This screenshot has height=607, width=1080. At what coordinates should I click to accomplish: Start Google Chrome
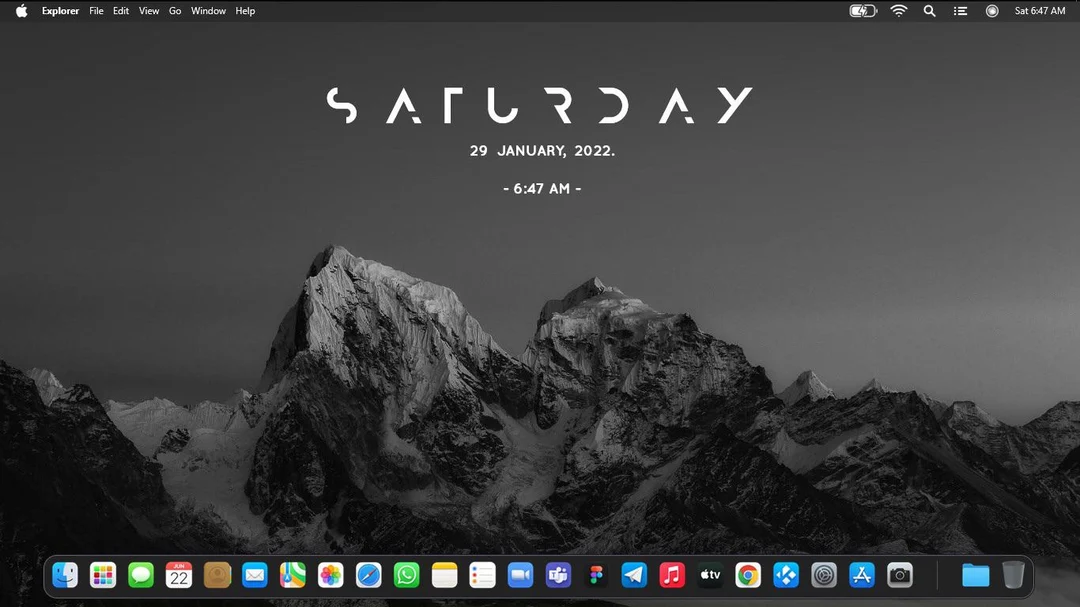[x=747, y=575]
